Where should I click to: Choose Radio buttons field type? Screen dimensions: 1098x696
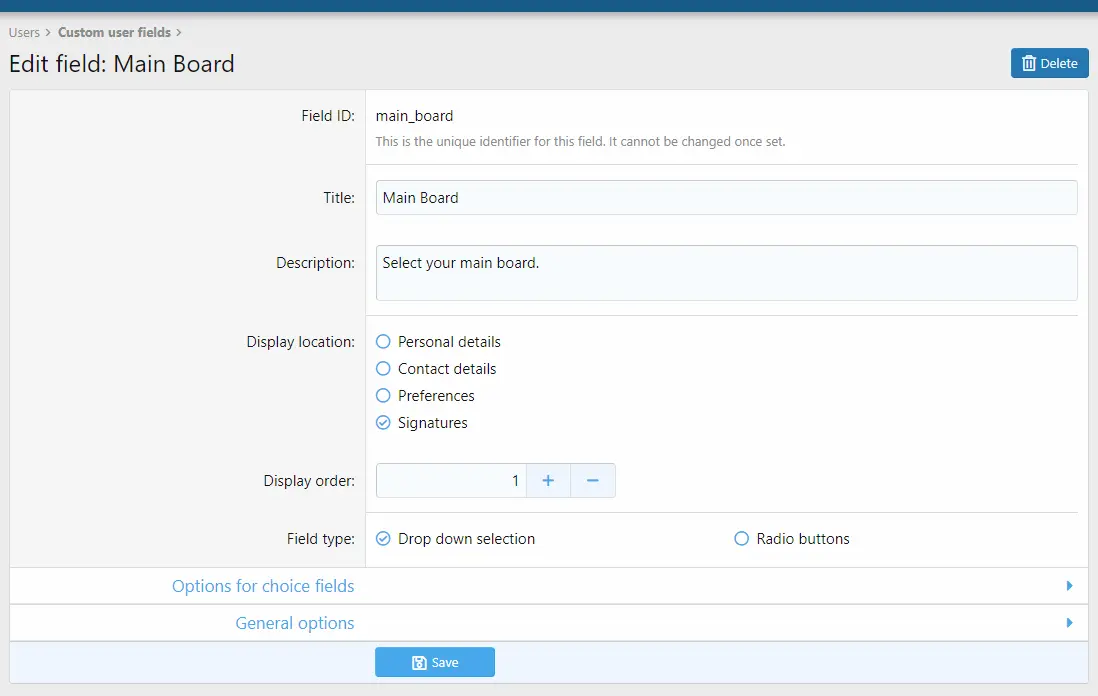coord(742,538)
